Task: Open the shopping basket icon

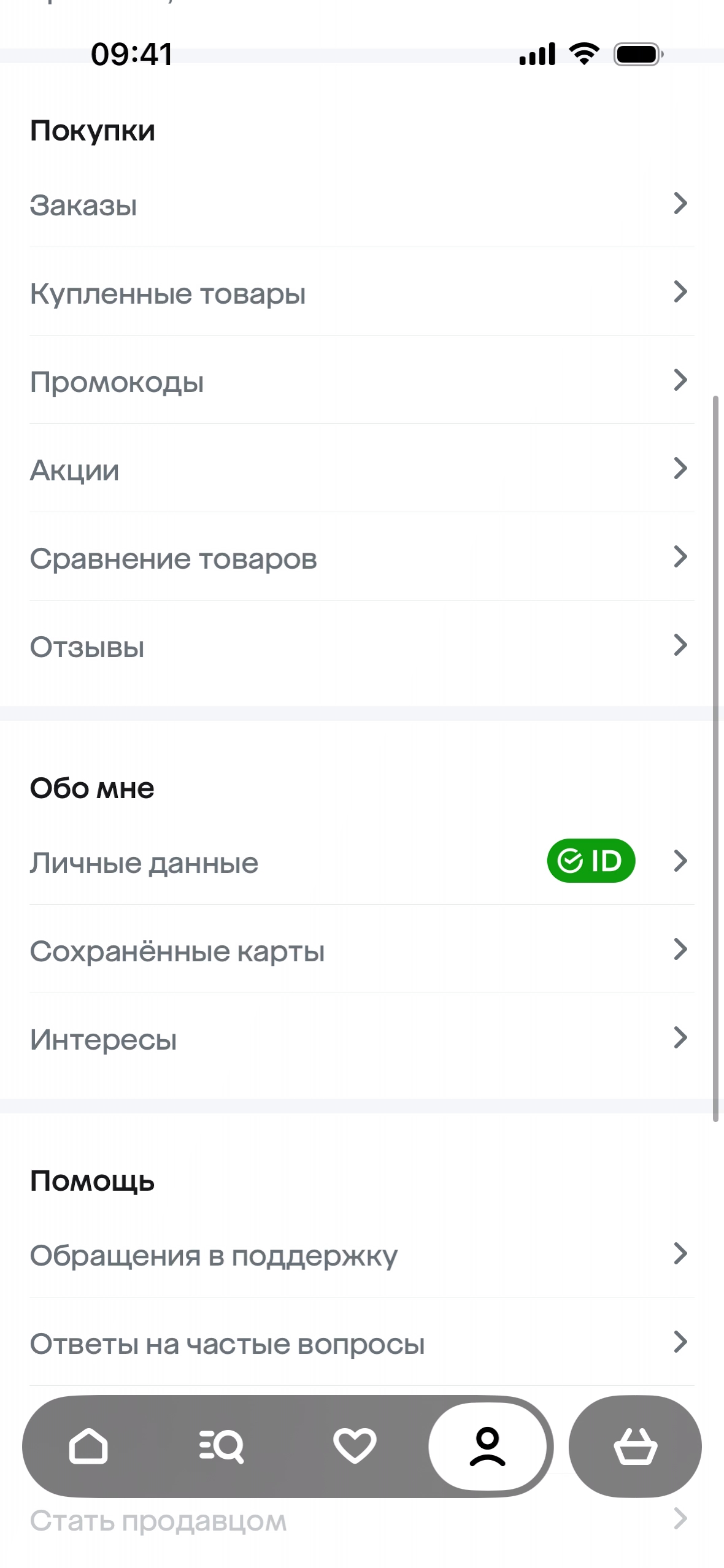Action: tap(635, 1447)
